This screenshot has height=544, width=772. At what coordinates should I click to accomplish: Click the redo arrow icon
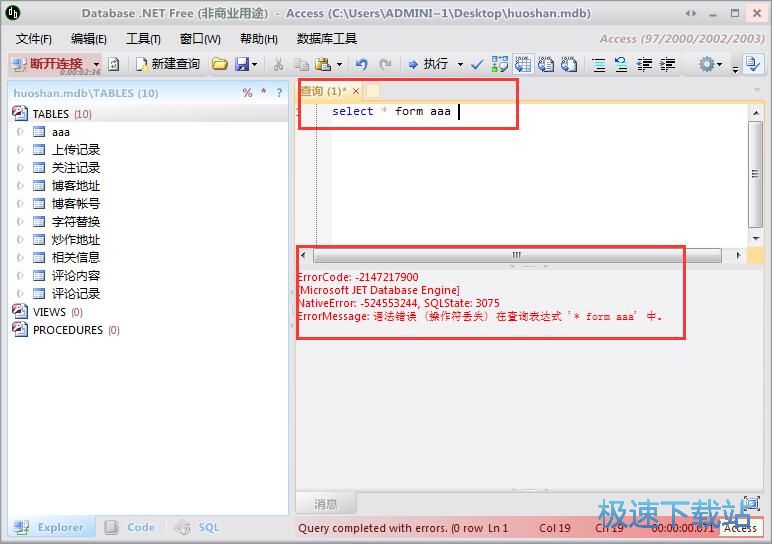385,64
